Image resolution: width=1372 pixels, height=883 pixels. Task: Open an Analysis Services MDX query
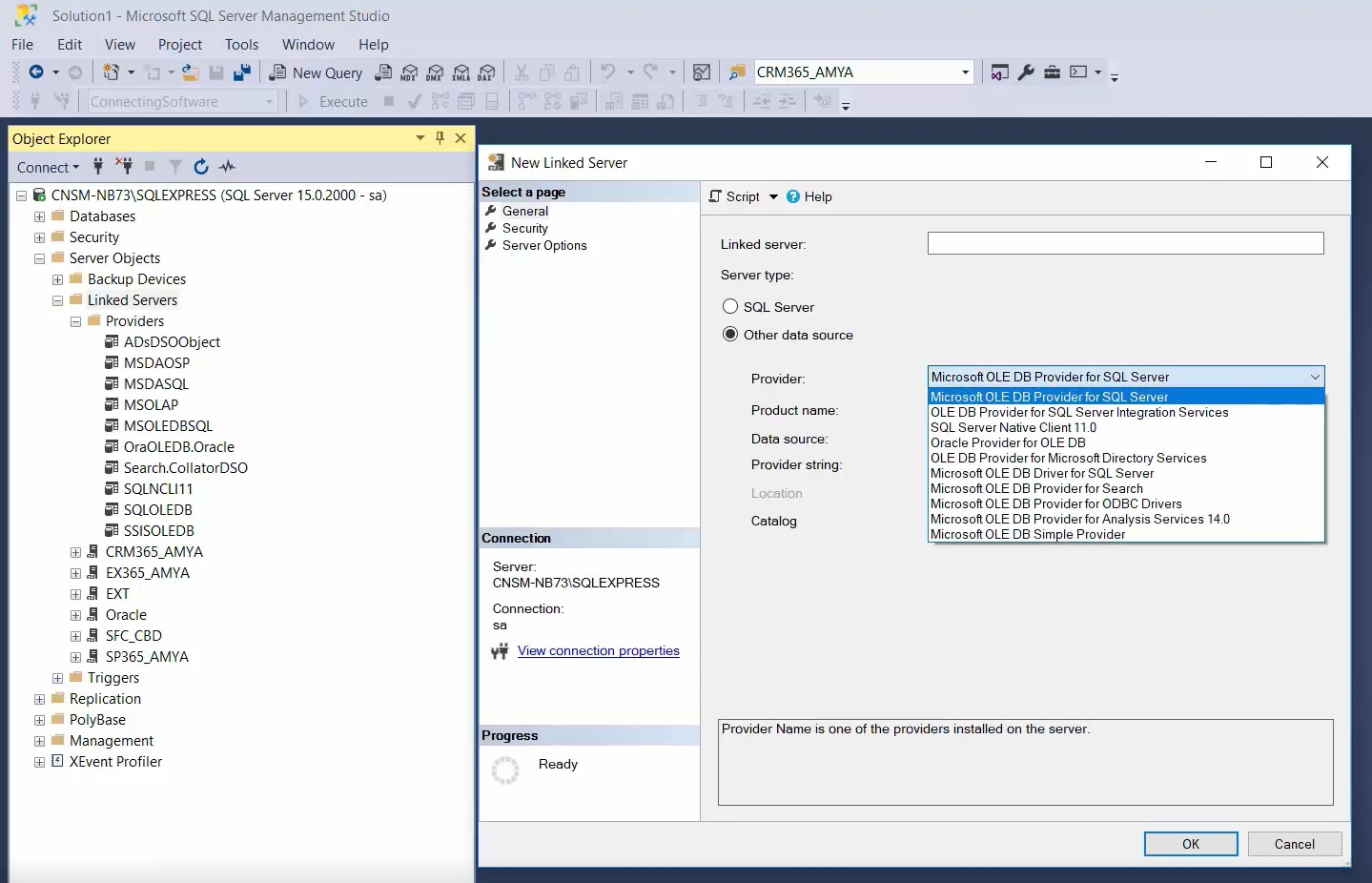pos(409,72)
